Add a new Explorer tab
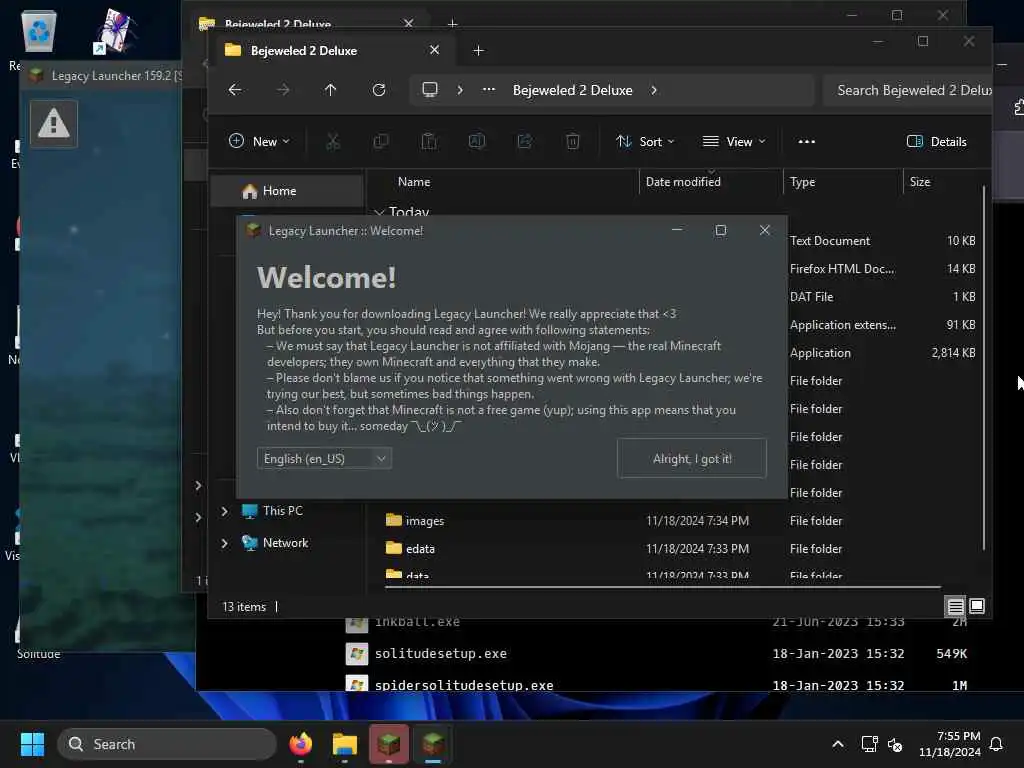1024x768 pixels. pos(478,50)
